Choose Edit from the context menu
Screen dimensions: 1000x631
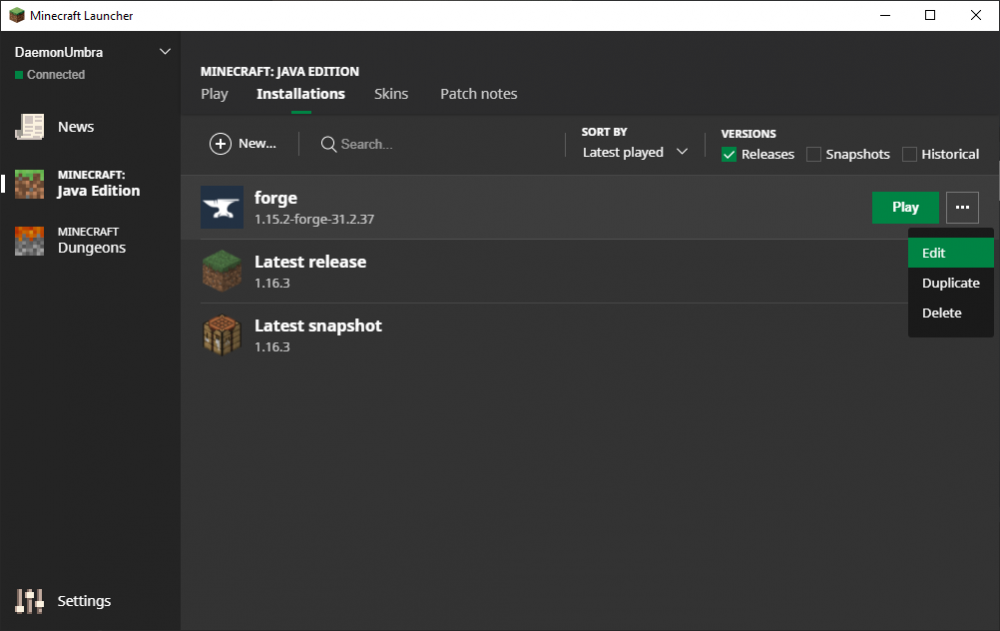pos(934,253)
